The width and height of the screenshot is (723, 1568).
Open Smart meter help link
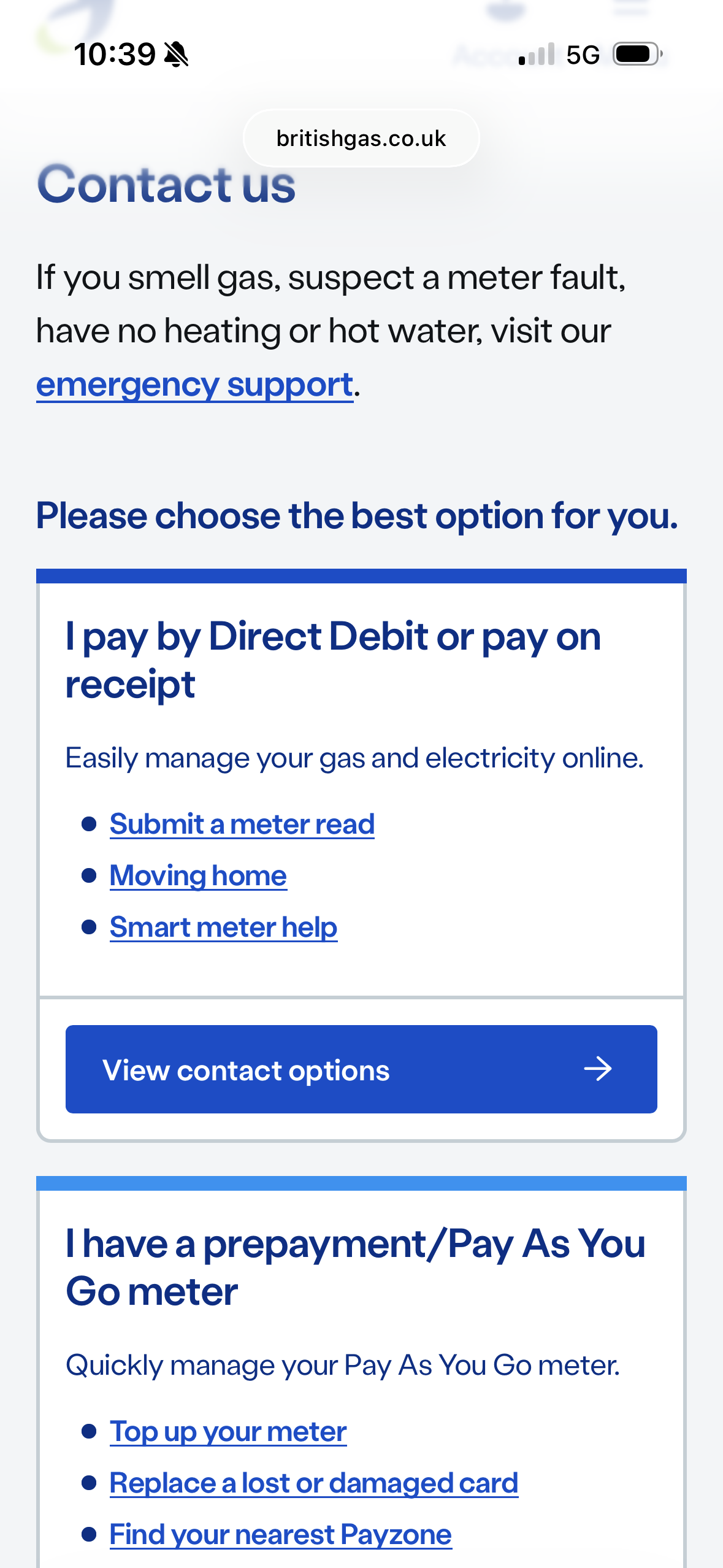(x=223, y=927)
